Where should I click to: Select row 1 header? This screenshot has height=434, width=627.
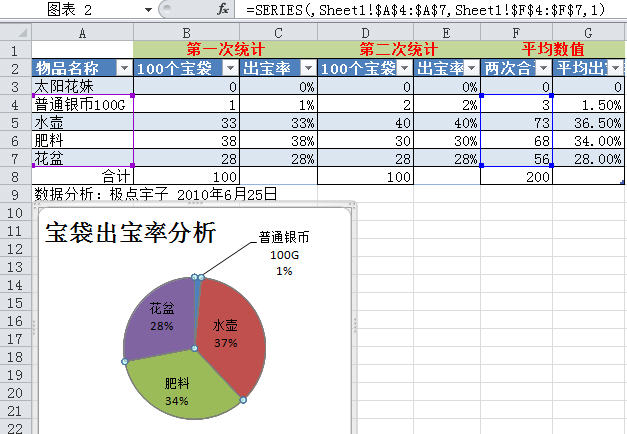click(x=15, y=50)
